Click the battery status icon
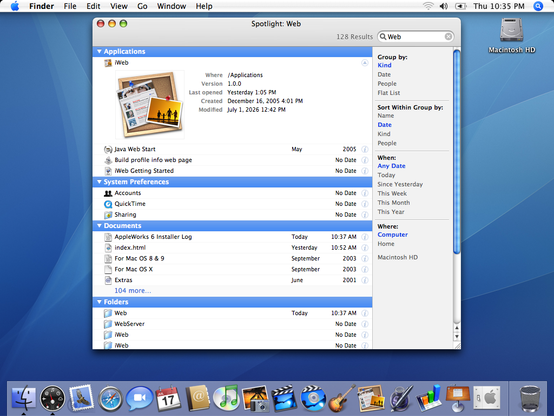554x416 pixels. (x=460, y=6)
